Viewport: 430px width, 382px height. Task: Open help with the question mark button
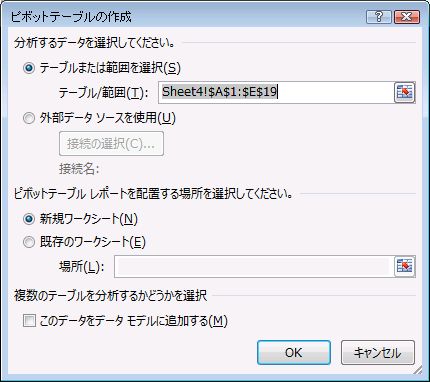378,17
